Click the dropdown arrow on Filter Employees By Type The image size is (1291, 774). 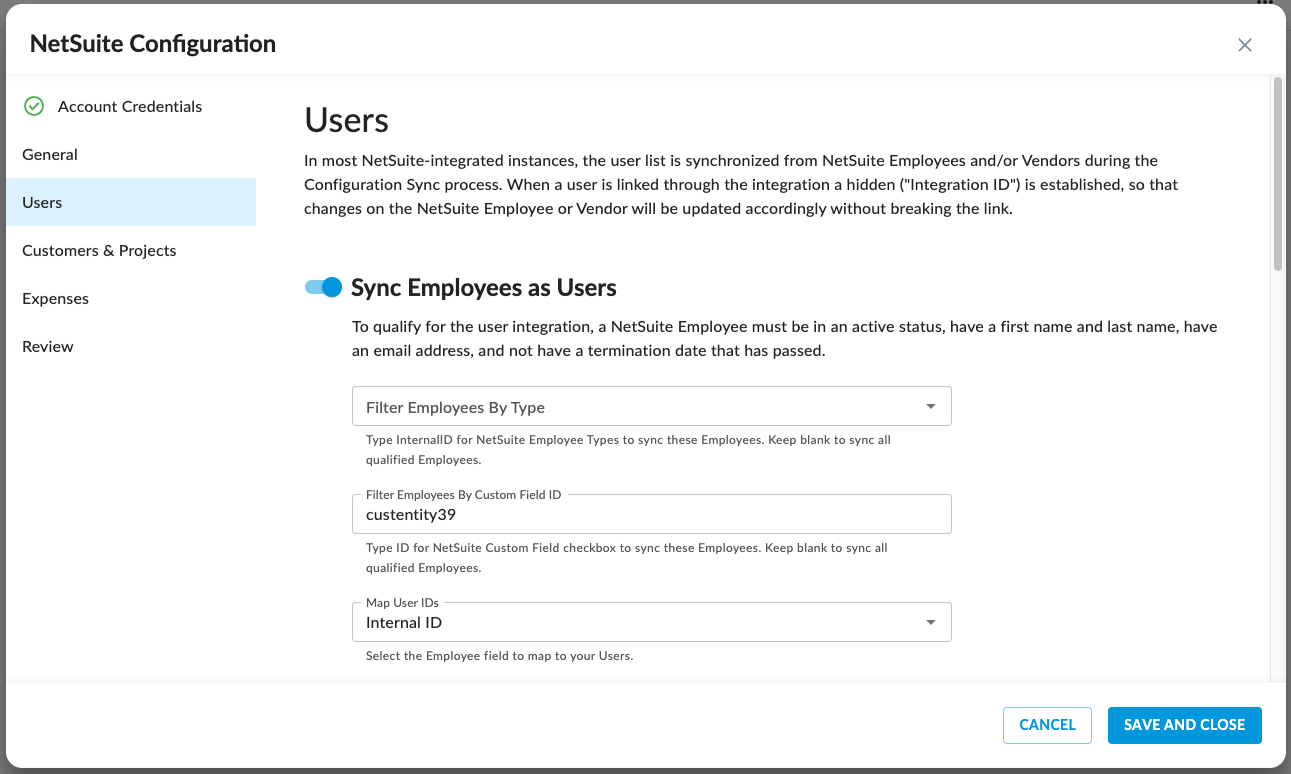coord(931,406)
